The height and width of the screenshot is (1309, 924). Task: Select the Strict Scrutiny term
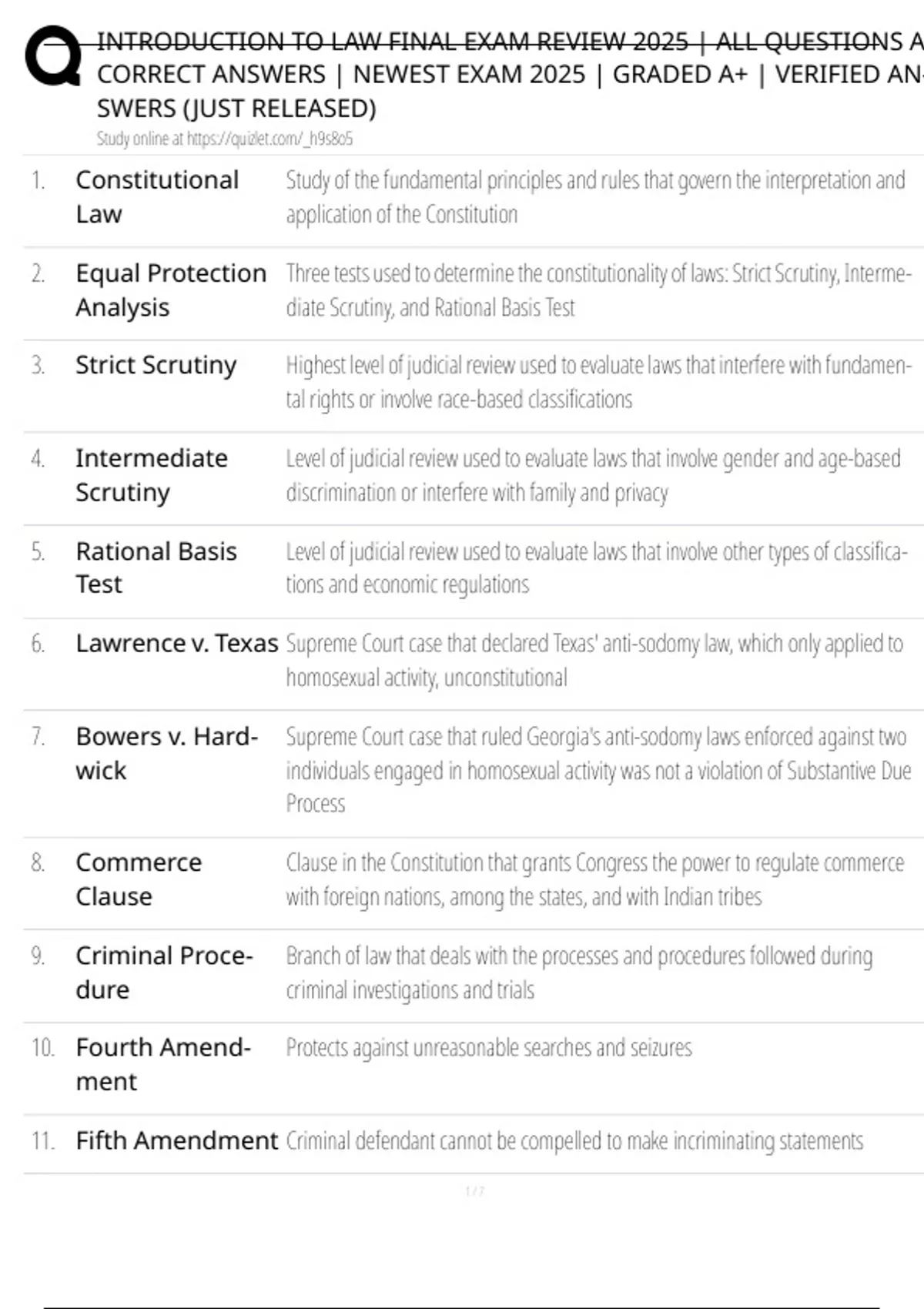pyautogui.click(x=156, y=365)
